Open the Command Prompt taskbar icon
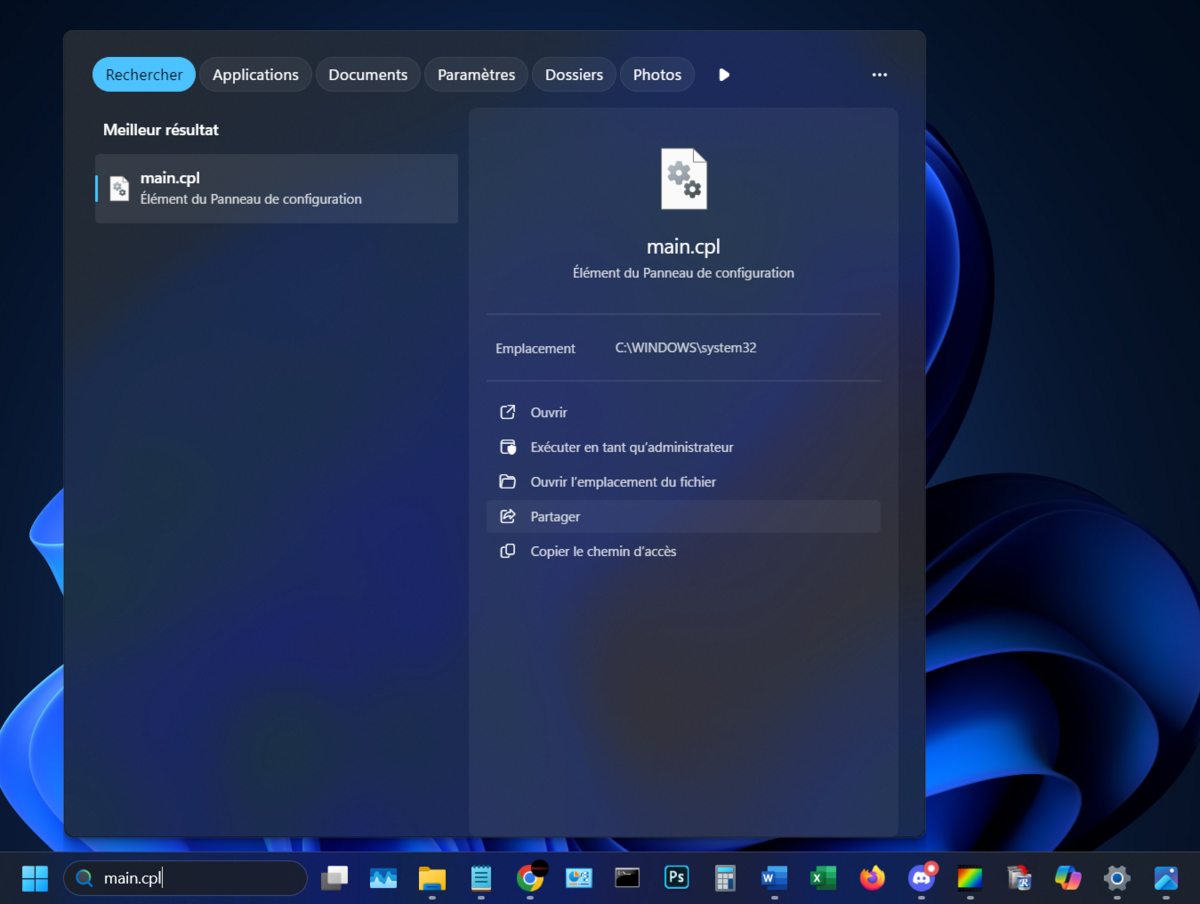Image resolution: width=1200 pixels, height=904 pixels. [628, 878]
